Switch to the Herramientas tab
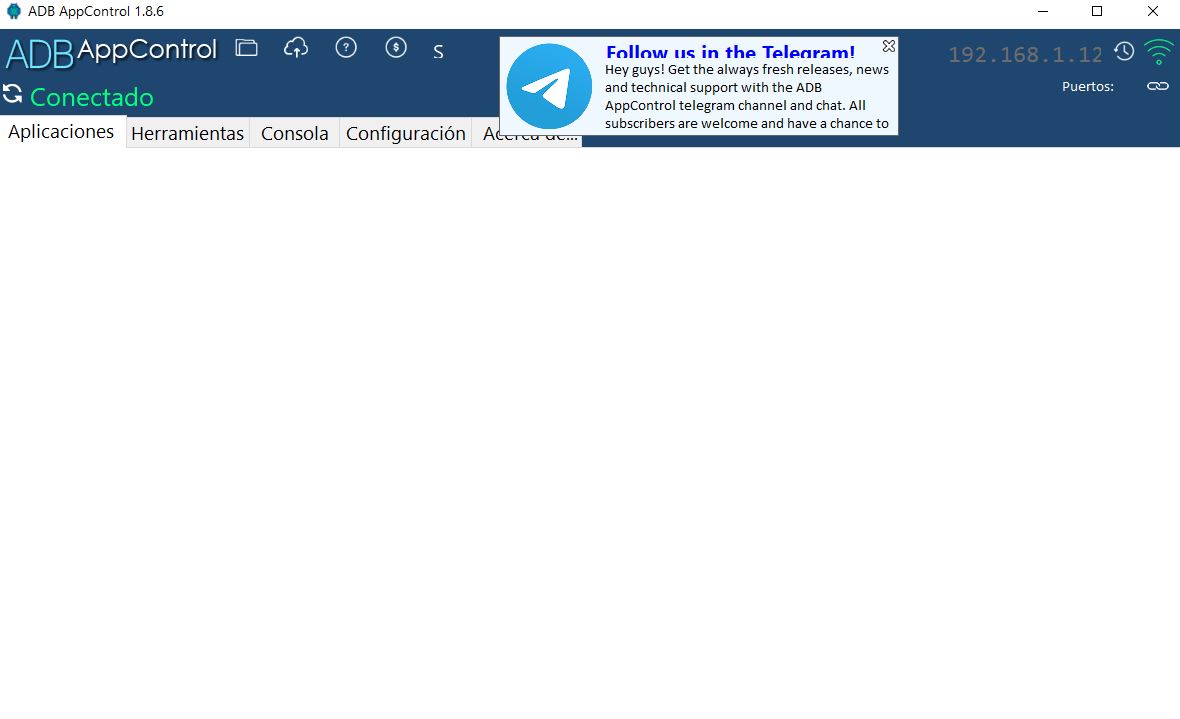1180x719 pixels. click(x=187, y=133)
